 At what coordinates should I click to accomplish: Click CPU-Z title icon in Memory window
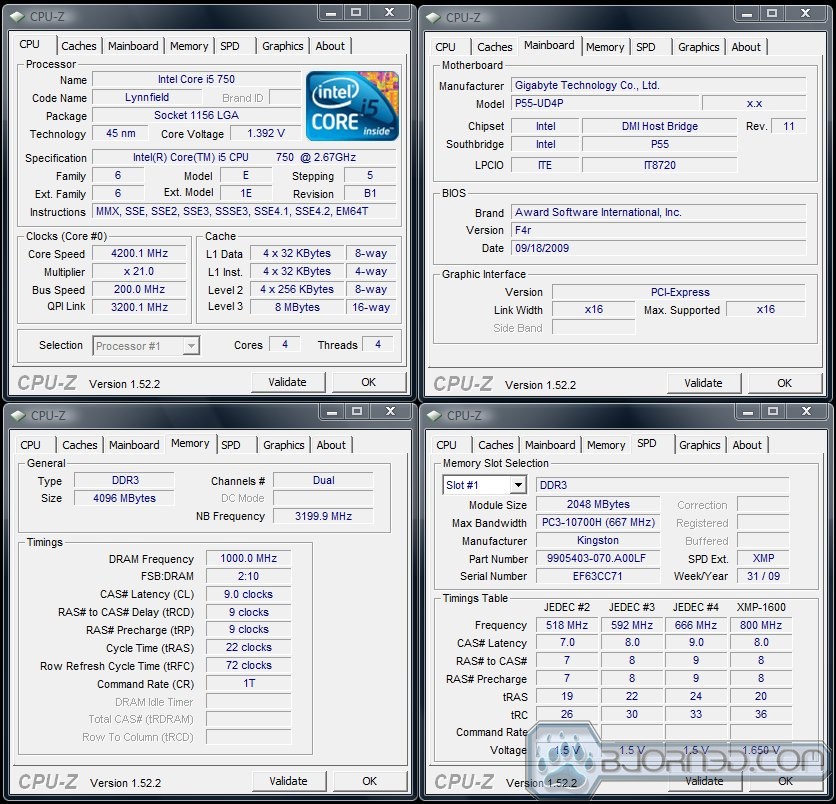pyautogui.click(x=18, y=415)
